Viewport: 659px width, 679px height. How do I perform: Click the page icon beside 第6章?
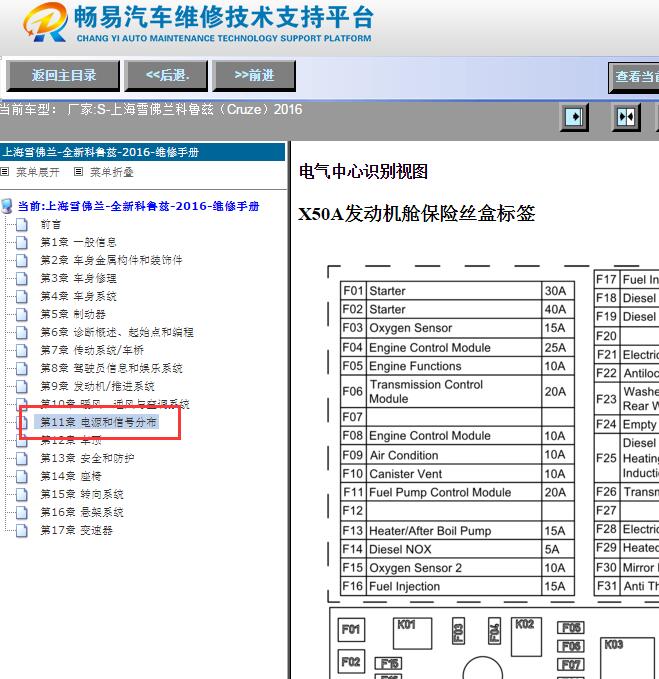tap(22, 332)
